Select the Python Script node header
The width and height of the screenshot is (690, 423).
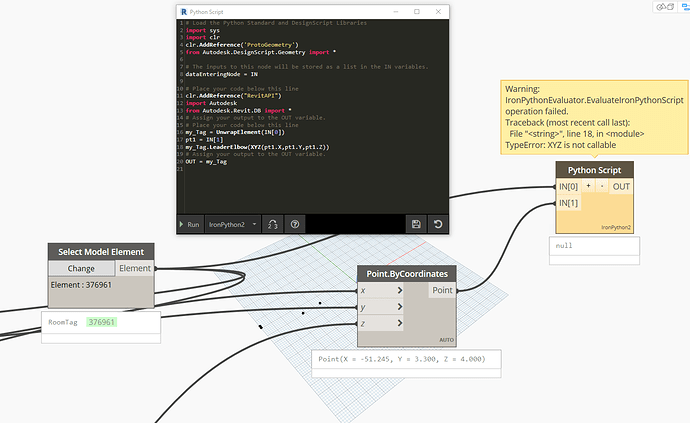point(595,170)
